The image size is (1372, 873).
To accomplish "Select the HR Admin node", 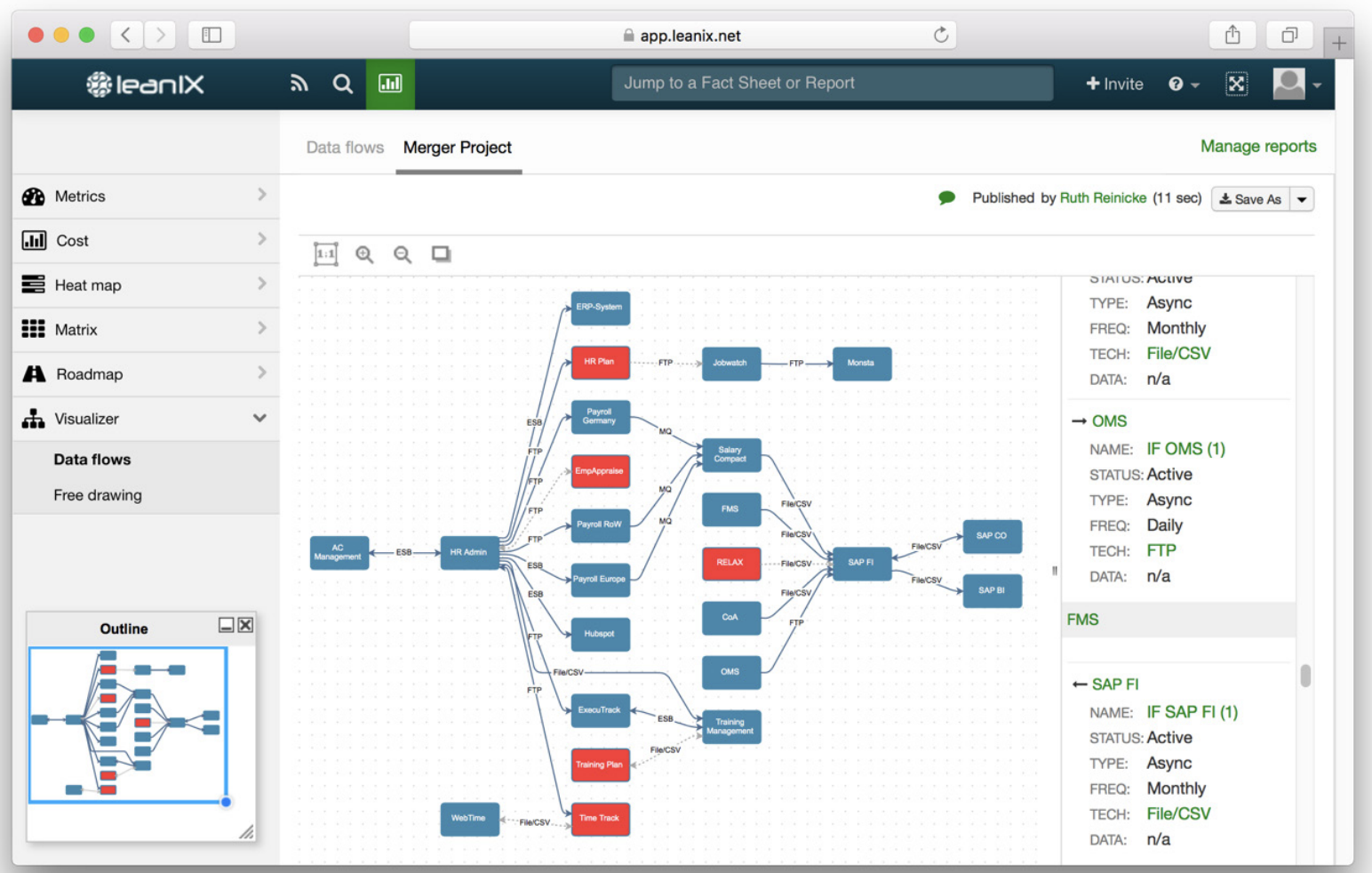I will pyautogui.click(x=469, y=552).
